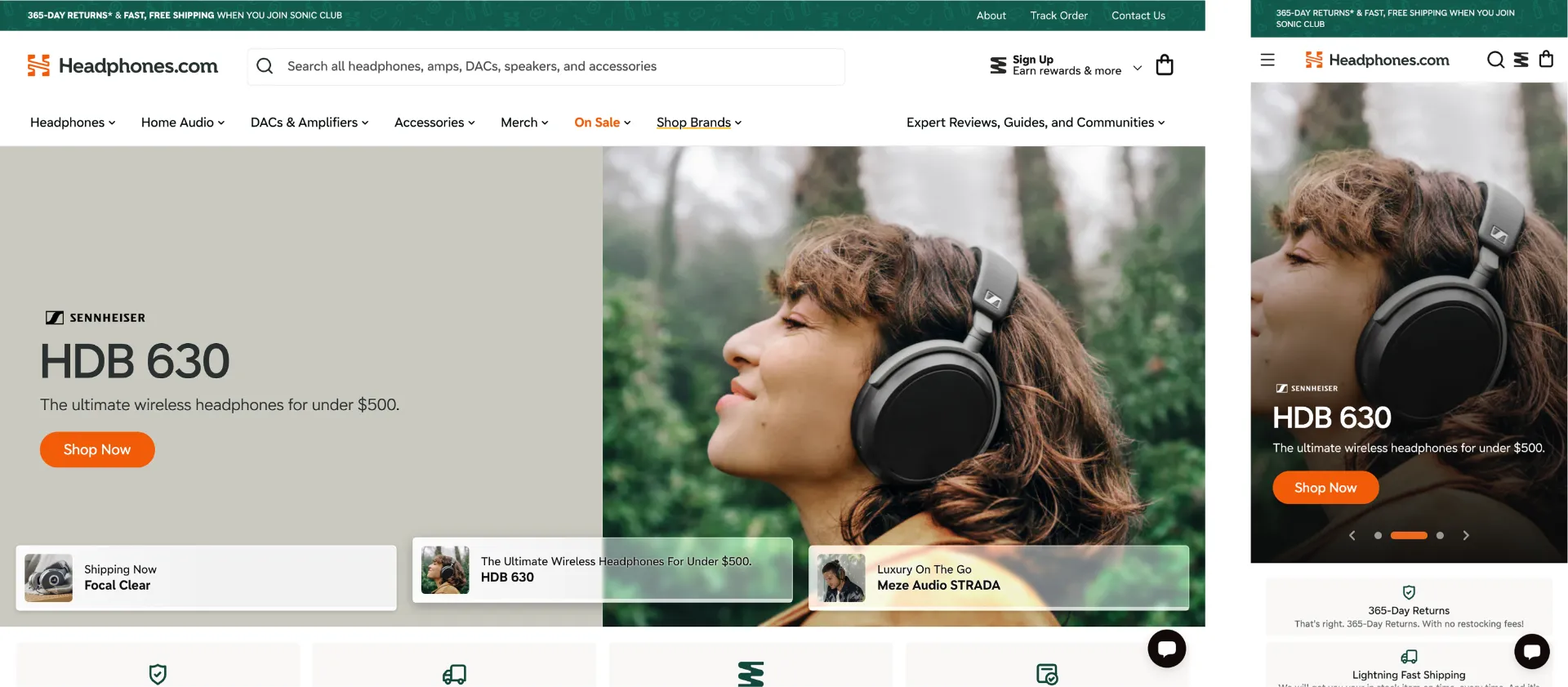
Task: Click the mobile view Sonic Club rewards icon
Action: pyautogui.click(x=1521, y=60)
